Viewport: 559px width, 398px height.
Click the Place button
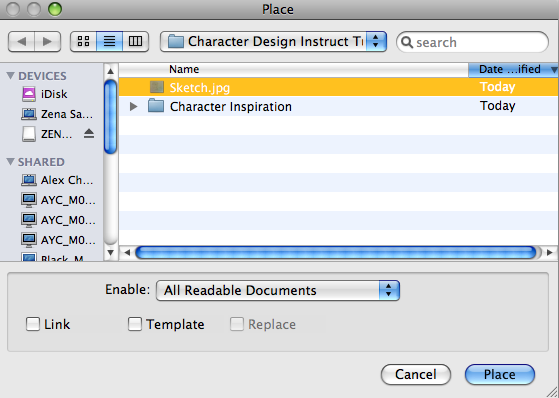500,374
